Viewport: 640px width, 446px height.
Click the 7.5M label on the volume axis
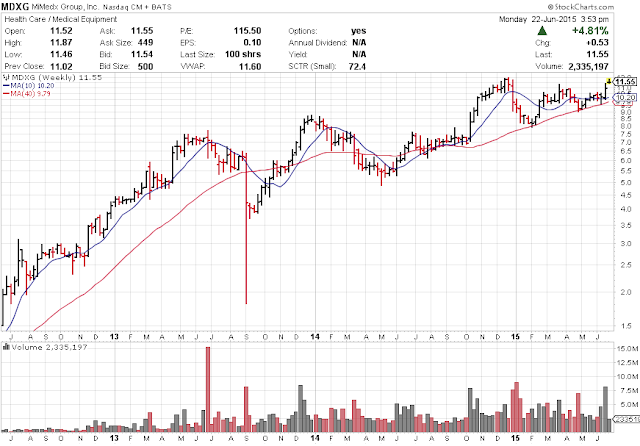point(630,391)
